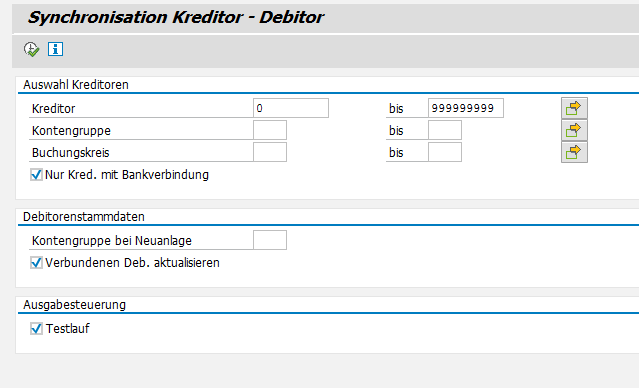639x388 pixels.
Task: Click the Kreditor field label
Action: click(x=53, y=109)
